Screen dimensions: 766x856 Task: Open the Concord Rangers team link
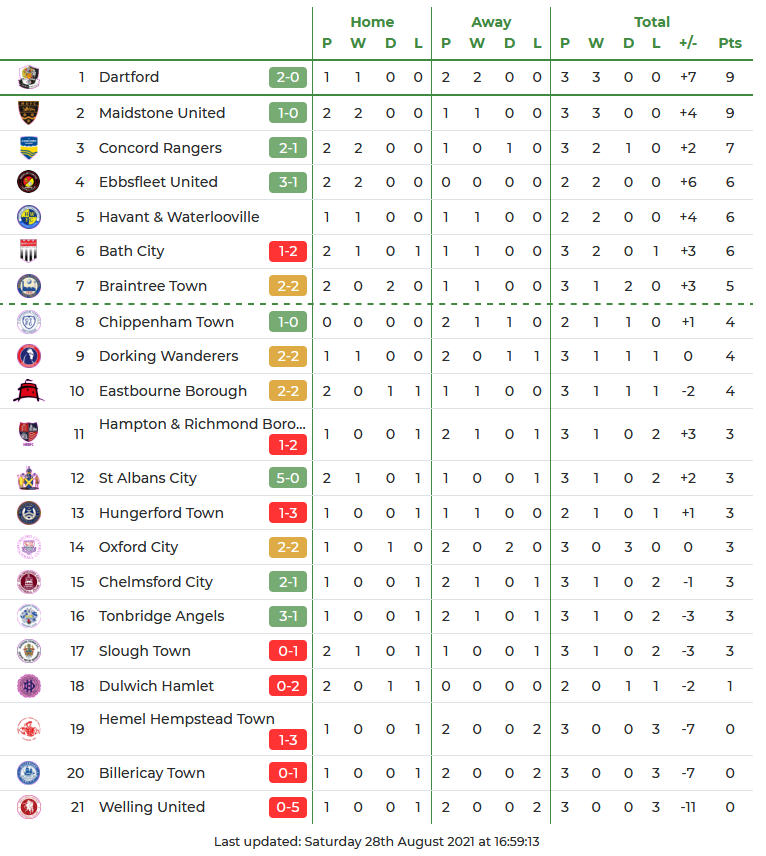pos(160,148)
